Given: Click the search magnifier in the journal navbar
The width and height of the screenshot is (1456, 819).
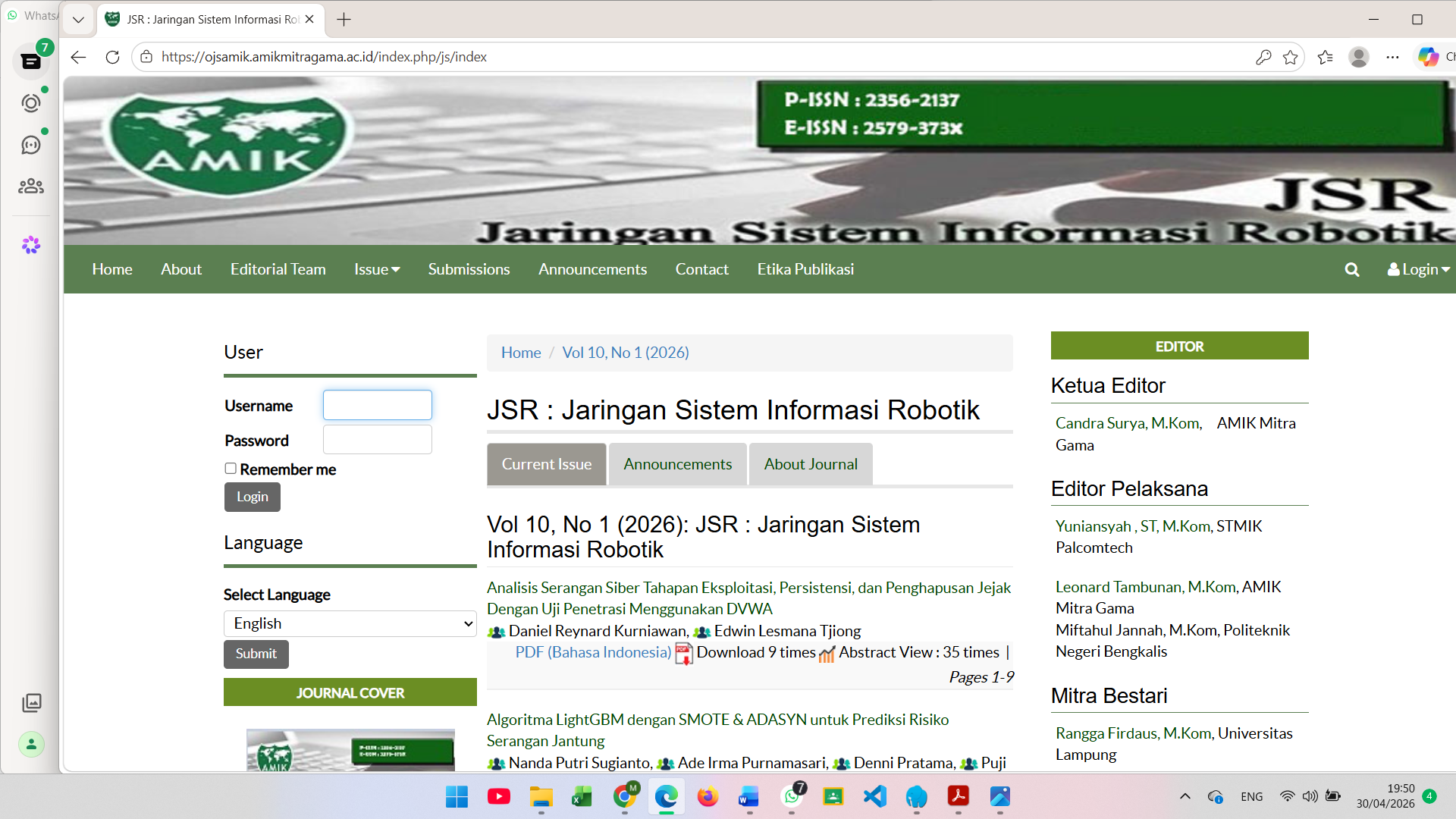Looking at the screenshot, I should (x=1352, y=270).
